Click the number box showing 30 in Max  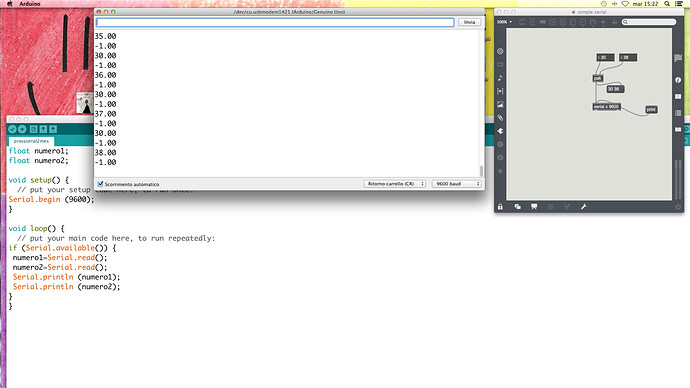pos(605,58)
